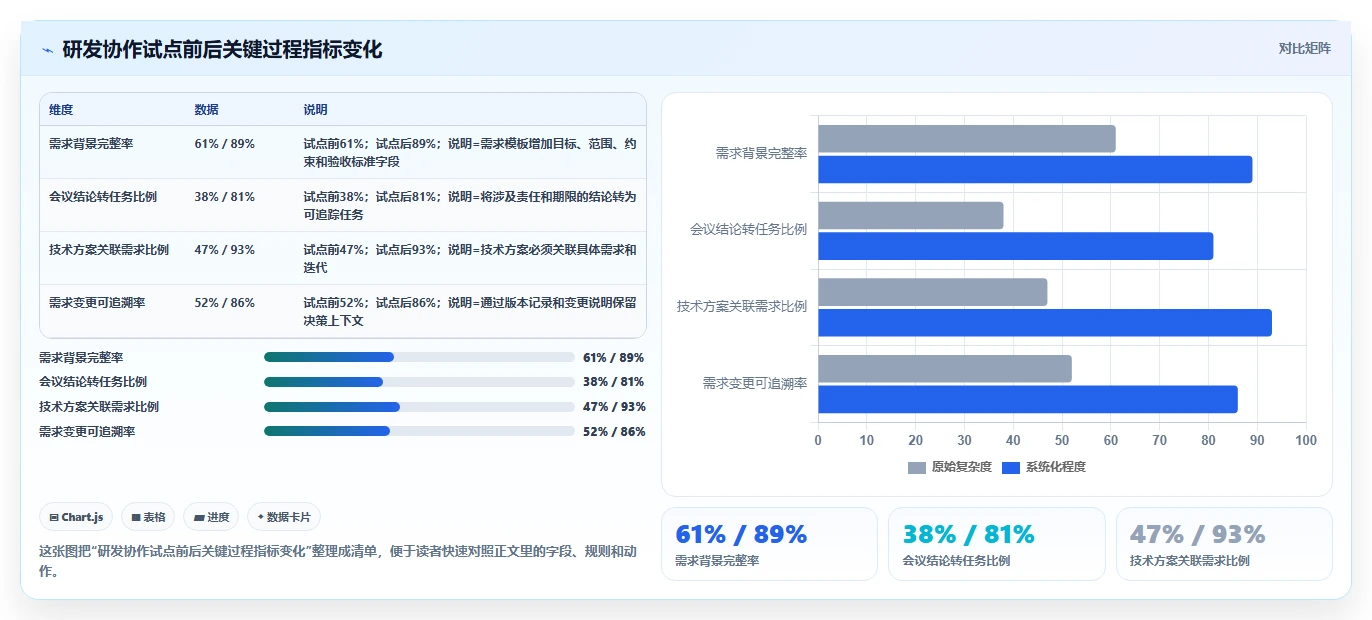Click gray bar for 技术方案关联需求比例 in chart
The image size is (1372, 620).
[x=933, y=292]
